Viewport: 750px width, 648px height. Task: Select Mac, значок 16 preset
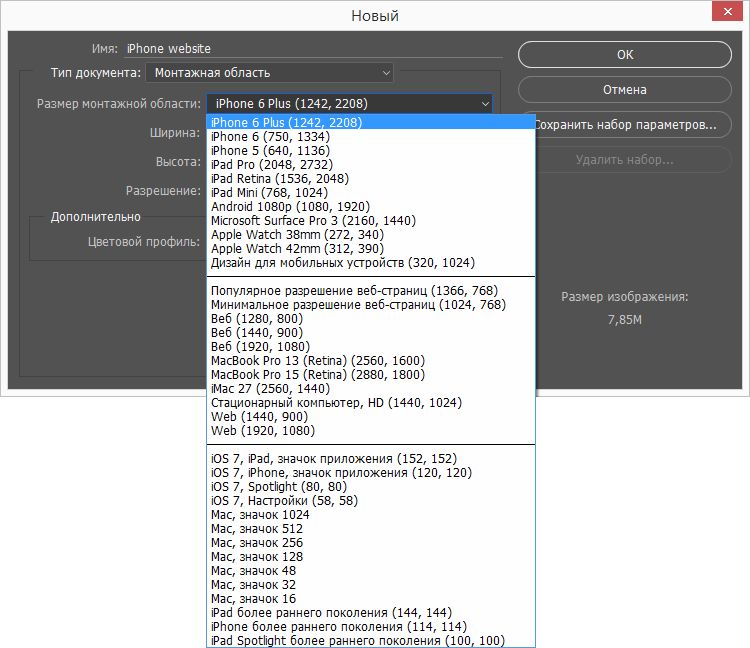(371, 598)
